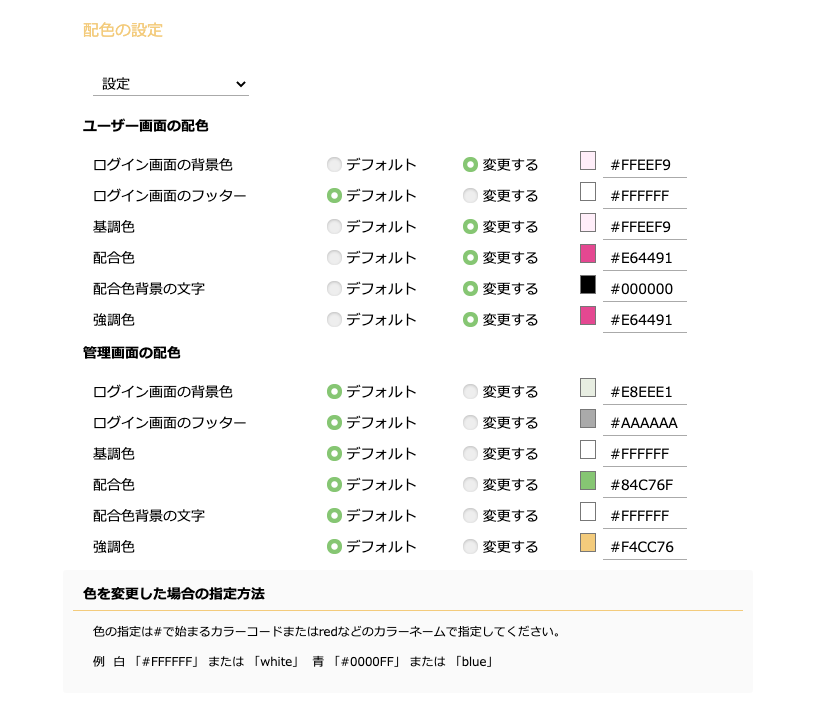Click the orange #F4CC76 color swatch

tap(588, 543)
